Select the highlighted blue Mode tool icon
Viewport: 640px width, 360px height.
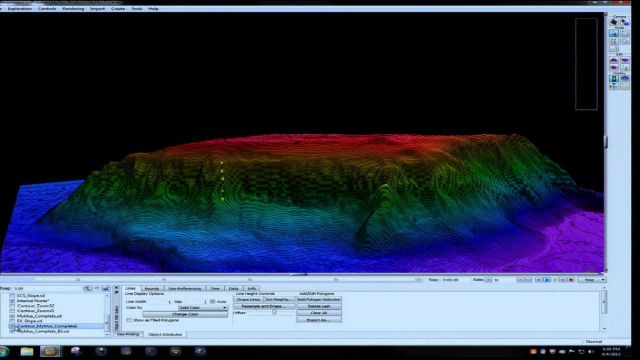pyautogui.click(x=614, y=33)
